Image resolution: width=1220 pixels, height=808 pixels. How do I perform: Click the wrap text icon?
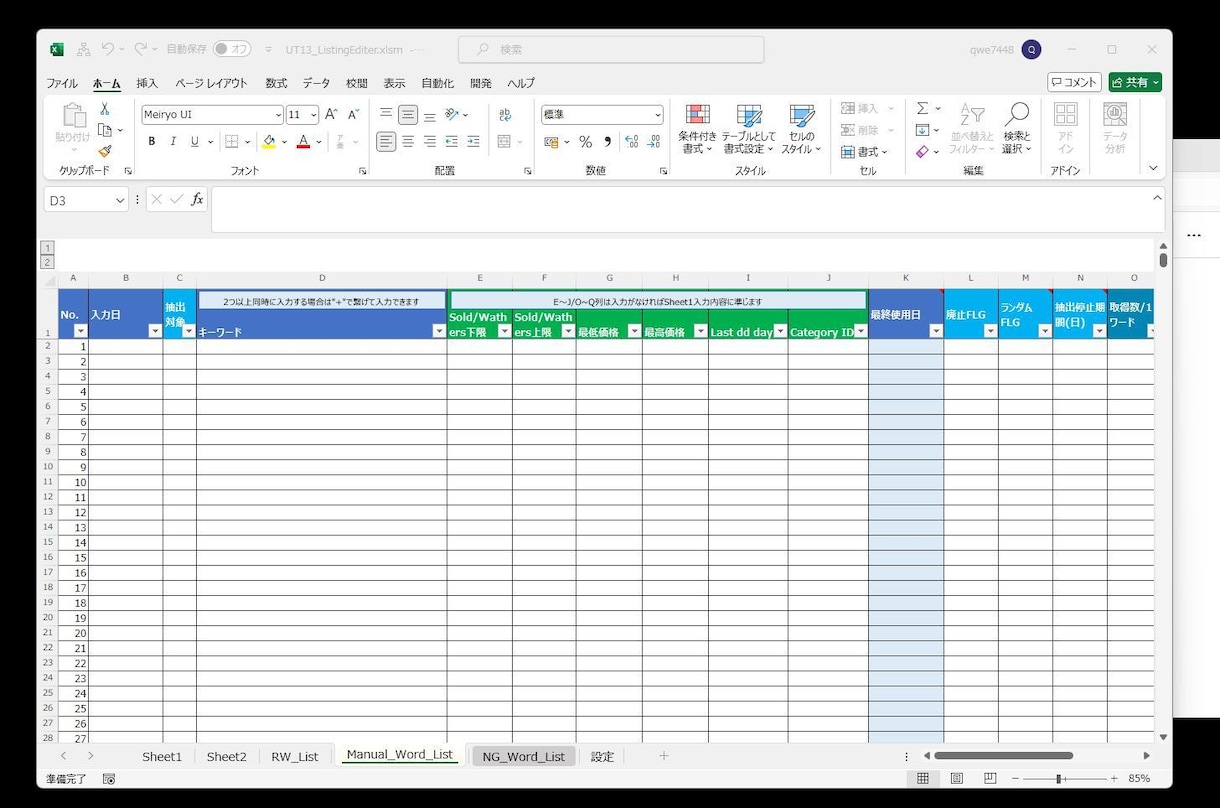(505, 115)
